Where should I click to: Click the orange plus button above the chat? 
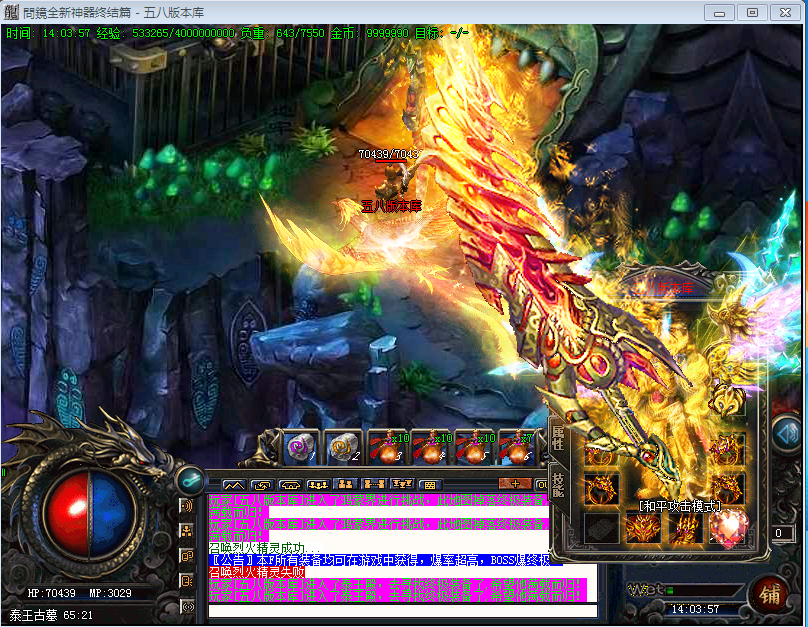515,484
